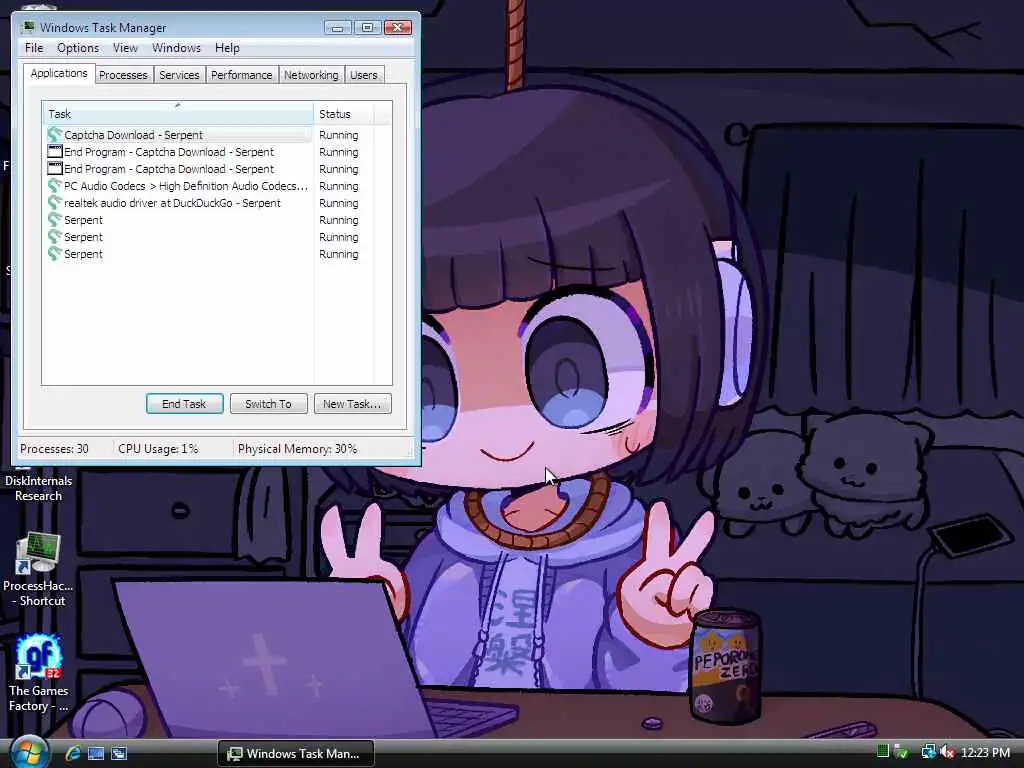Click the Task Manager title bar icon
Image resolution: width=1024 pixels, height=768 pixels.
[x=28, y=27]
